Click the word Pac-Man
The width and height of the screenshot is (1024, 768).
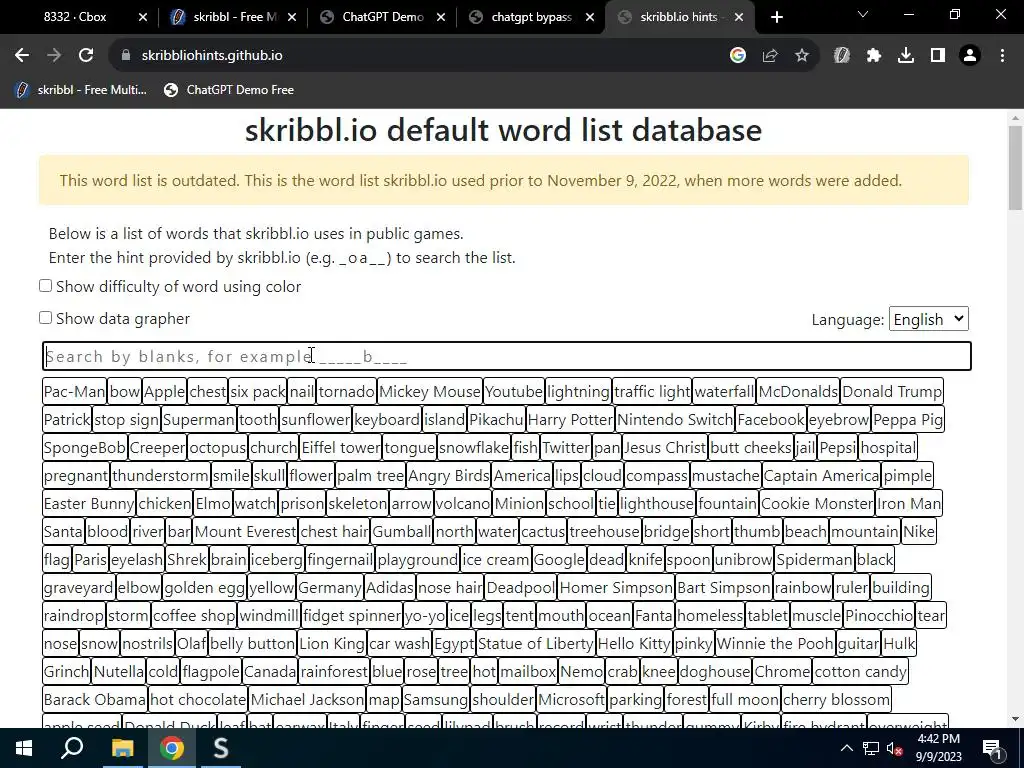click(x=74, y=392)
